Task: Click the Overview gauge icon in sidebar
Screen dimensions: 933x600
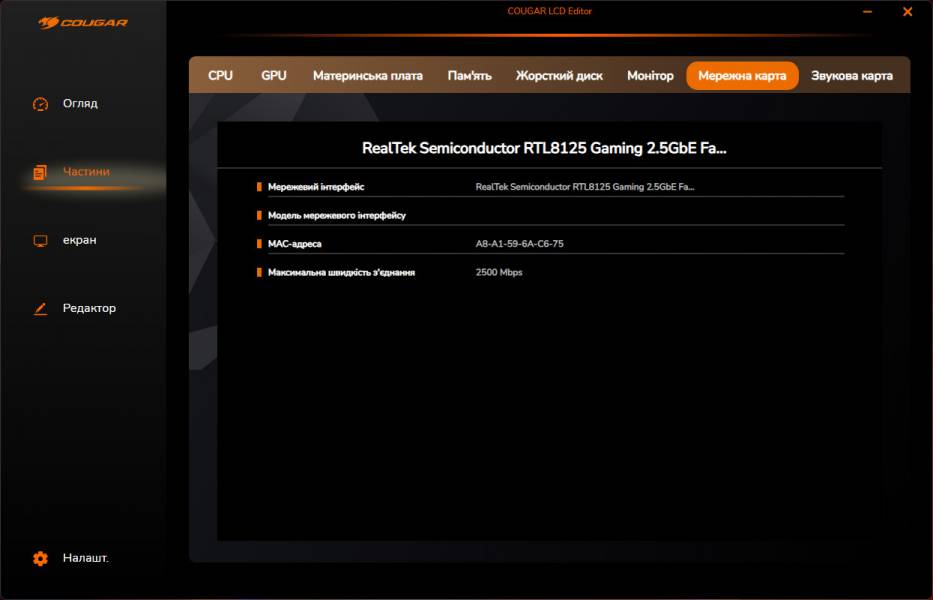Action: pyautogui.click(x=40, y=104)
